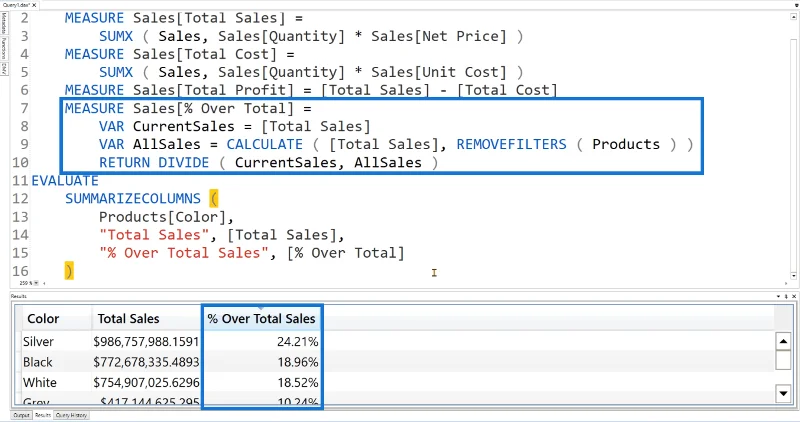Image resolution: width=800 pixels, height=422 pixels.
Task: Click VAR AllSales variable name on line 9
Action: click(x=167, y=144)
